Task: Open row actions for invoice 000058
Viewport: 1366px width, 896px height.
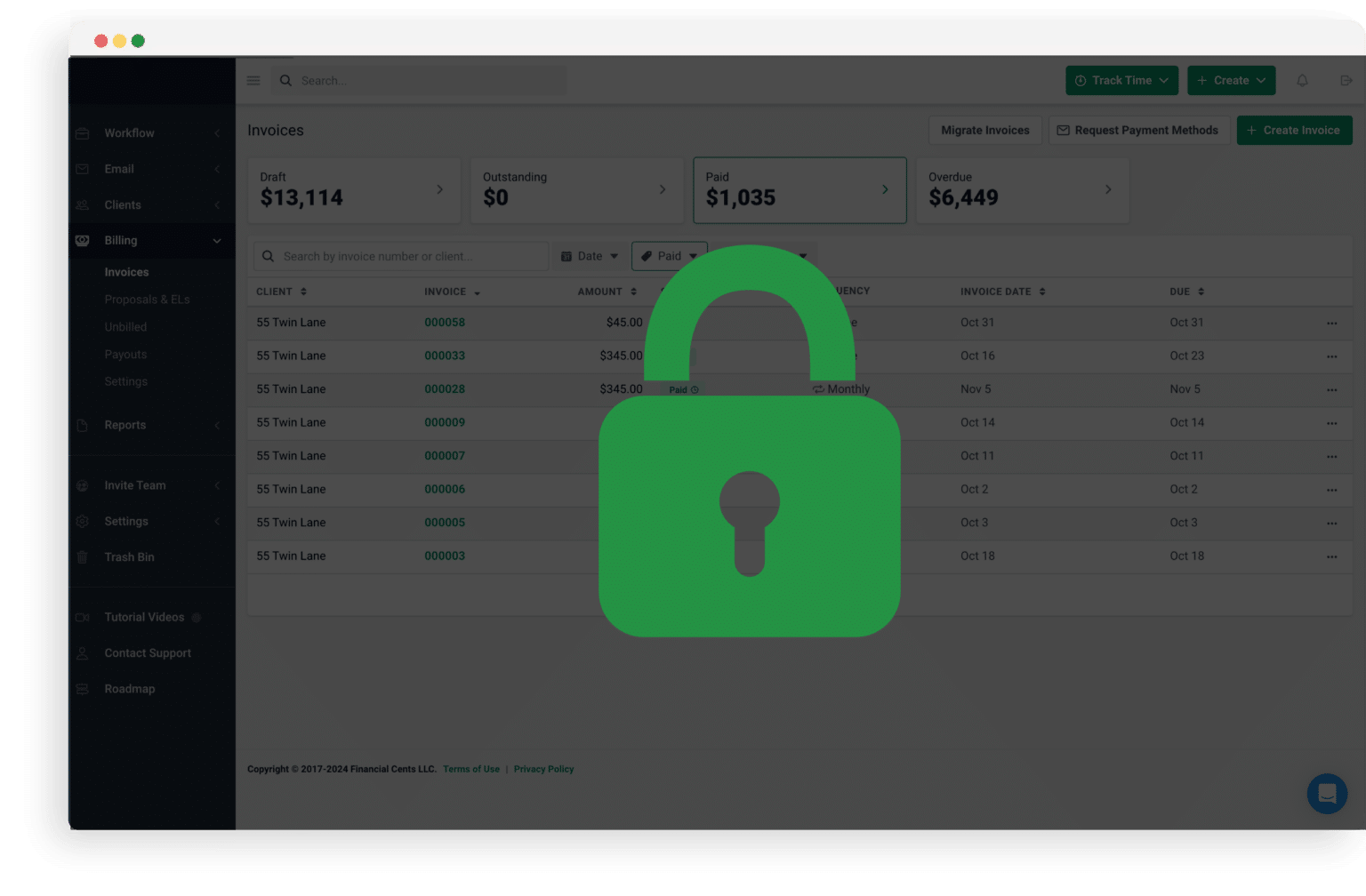Action: coord(1331,324)
